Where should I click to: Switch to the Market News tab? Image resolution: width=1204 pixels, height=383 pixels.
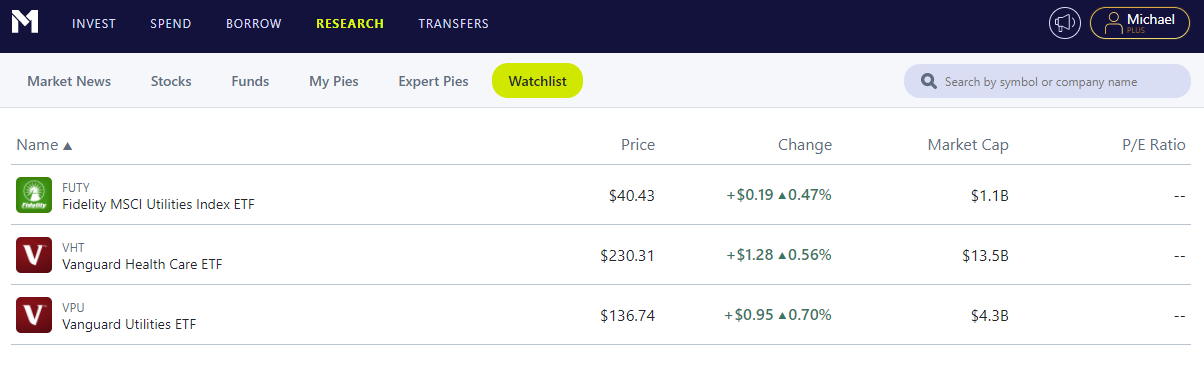[69, 81]
